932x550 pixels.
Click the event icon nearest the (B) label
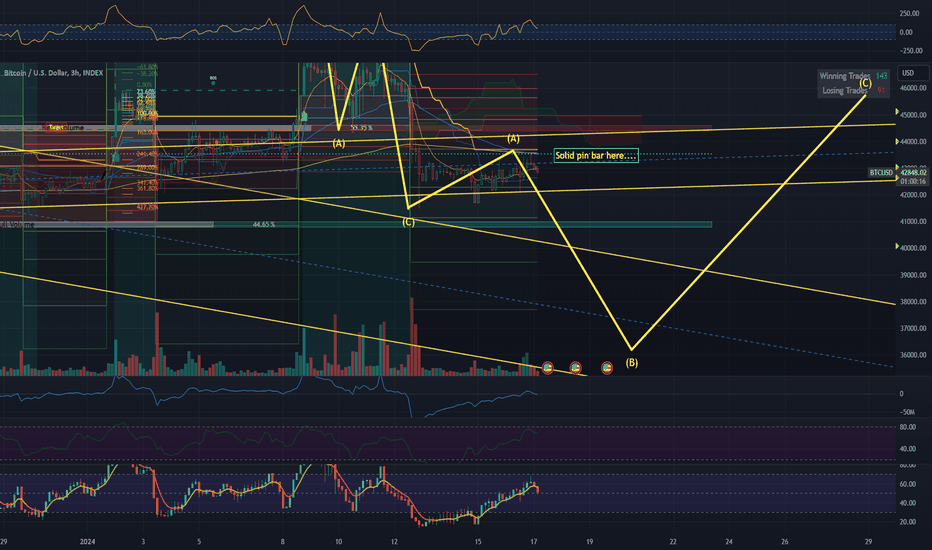(x=606, y=368)
